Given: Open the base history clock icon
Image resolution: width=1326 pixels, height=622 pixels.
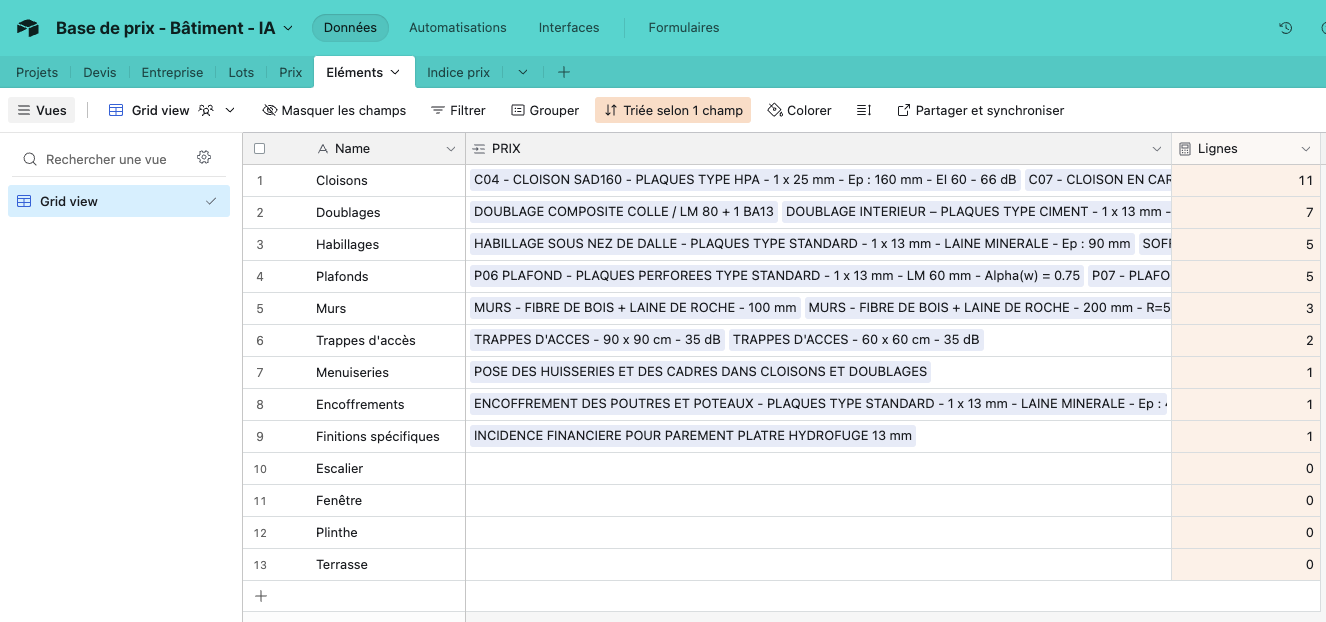Looking at the screenshot, I should [x=1286, y=28].
